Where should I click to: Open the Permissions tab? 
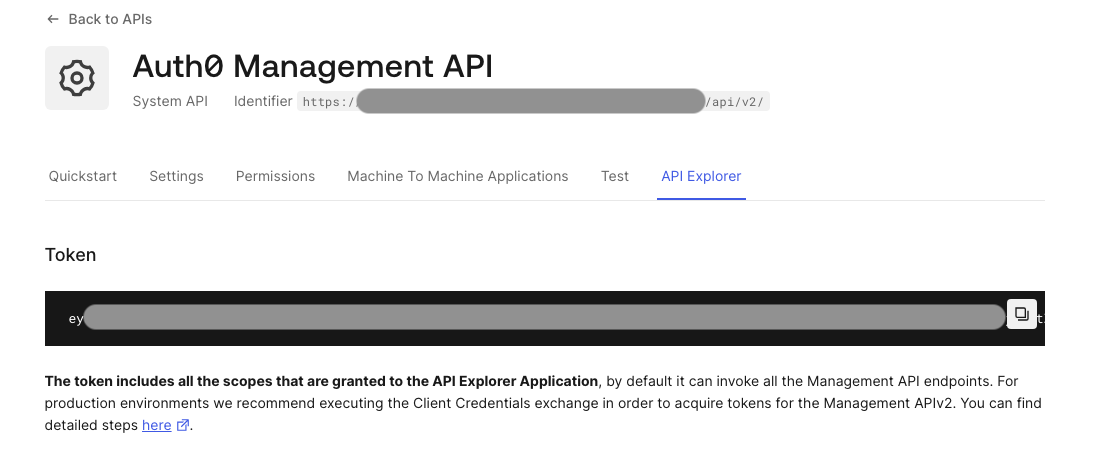click(x=275, y=176)
